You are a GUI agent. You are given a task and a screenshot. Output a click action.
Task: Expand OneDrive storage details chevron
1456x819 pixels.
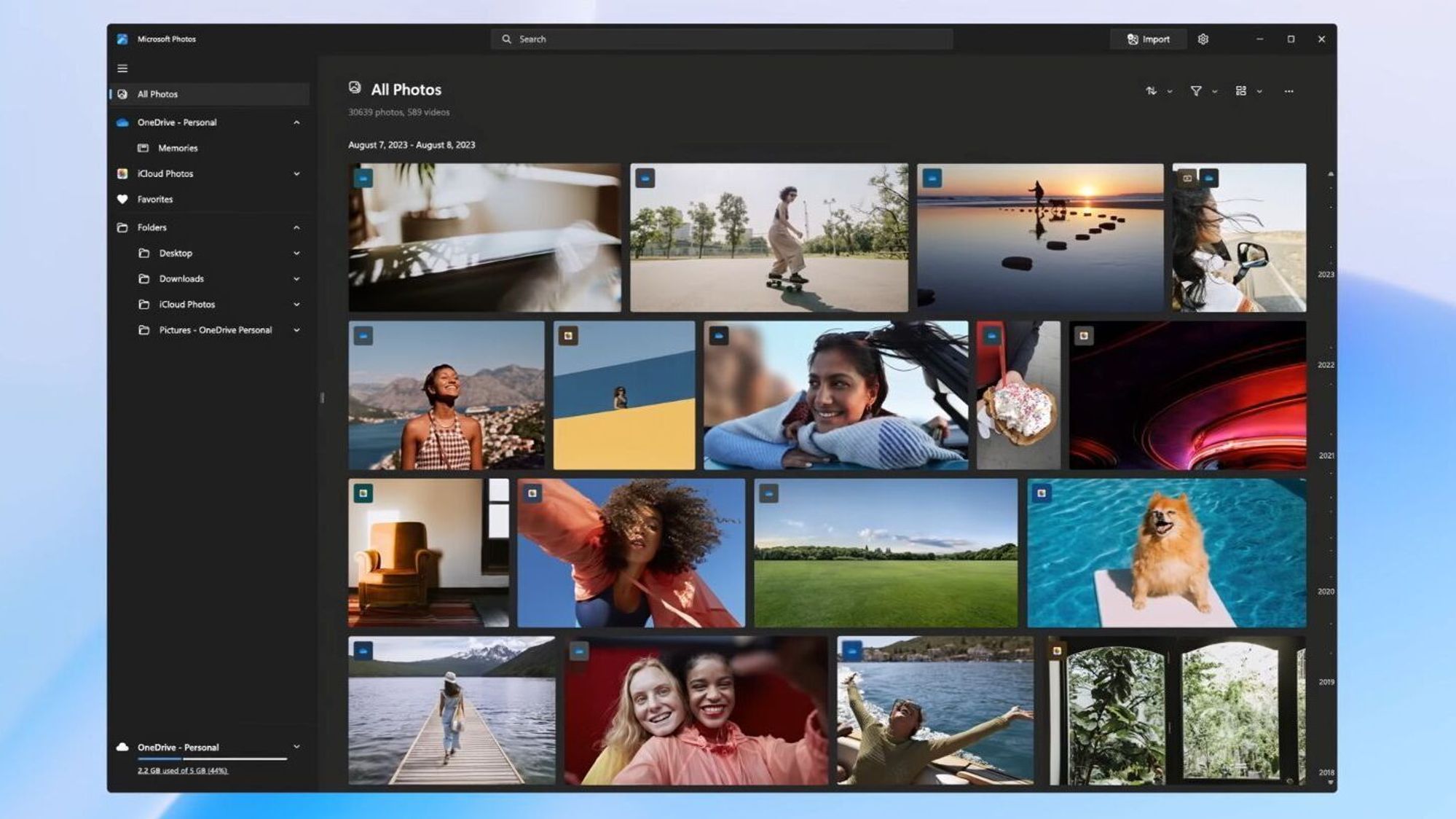pyautogui.click(x=296, y=747)
